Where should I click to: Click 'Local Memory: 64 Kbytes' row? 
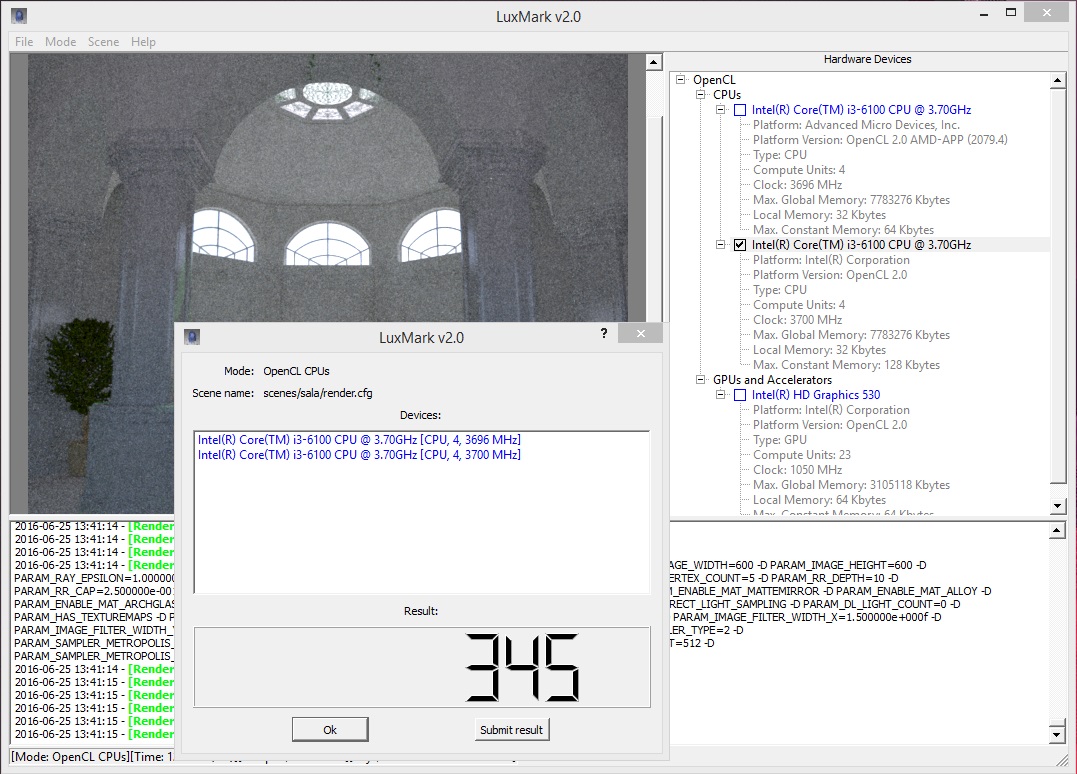pos(819,500)
